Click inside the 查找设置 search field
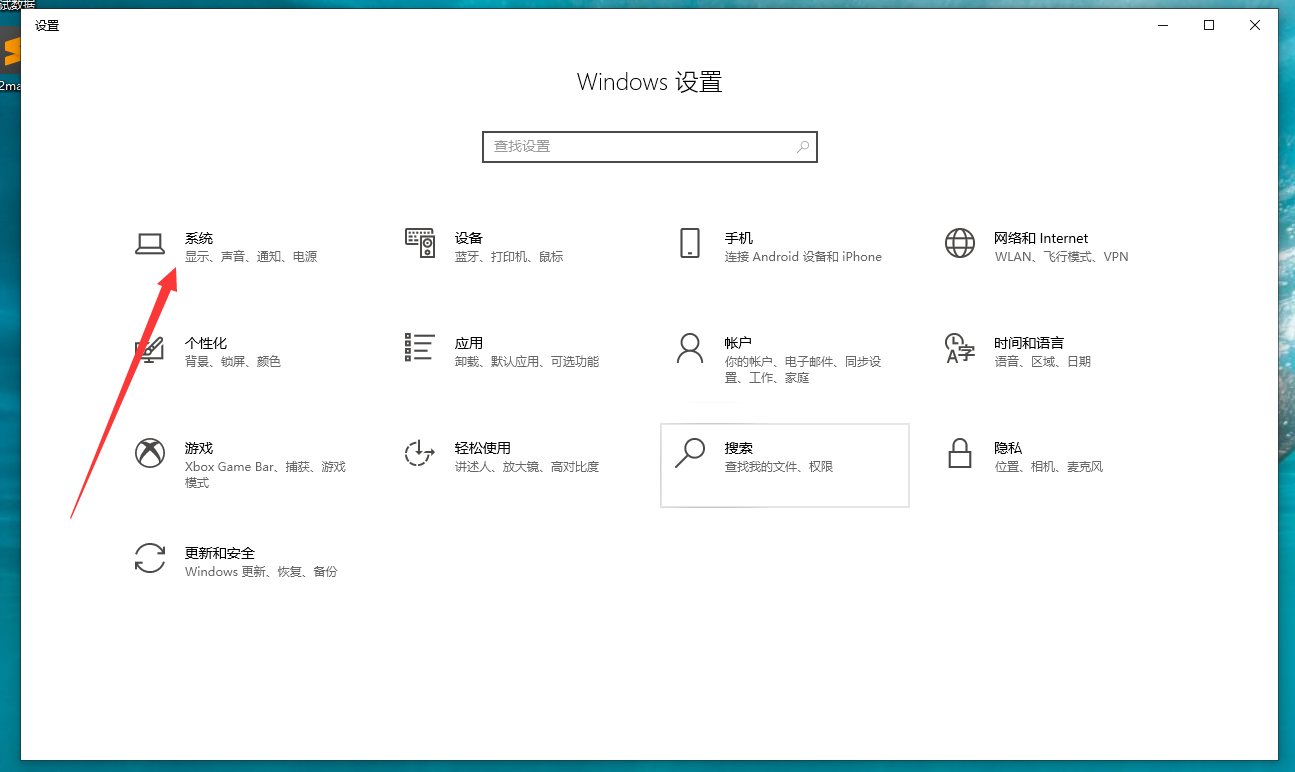 coord(650,147)
